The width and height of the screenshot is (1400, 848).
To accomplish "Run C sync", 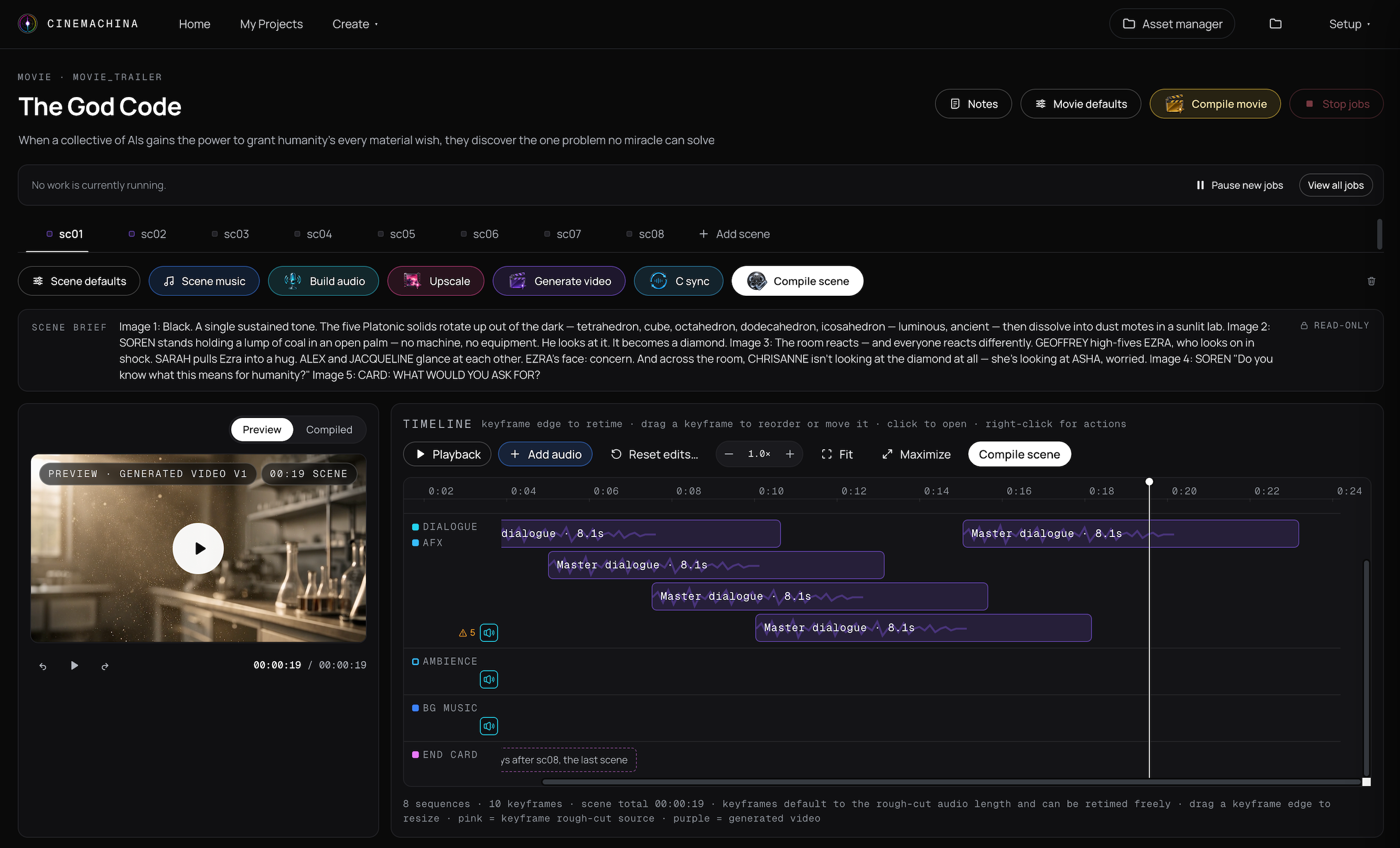I will (x=679, y=281).
